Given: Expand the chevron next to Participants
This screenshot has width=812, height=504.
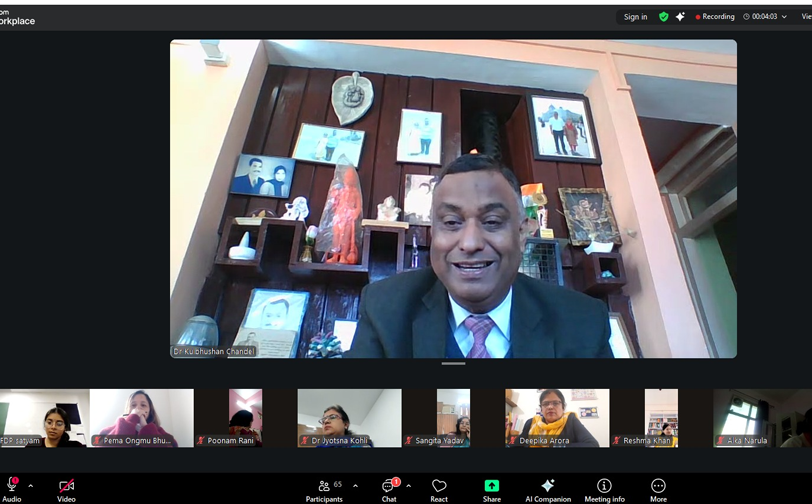Looking at the screenshot, I should click(x=355, y=486).
